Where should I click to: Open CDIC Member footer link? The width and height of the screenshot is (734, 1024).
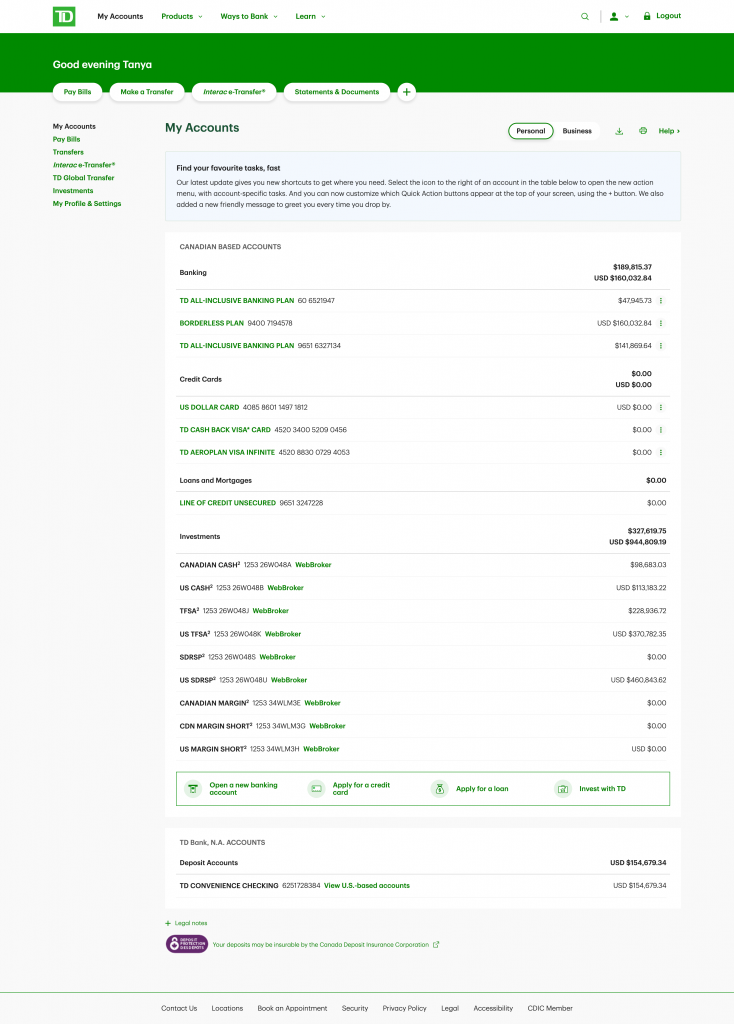550,1008
